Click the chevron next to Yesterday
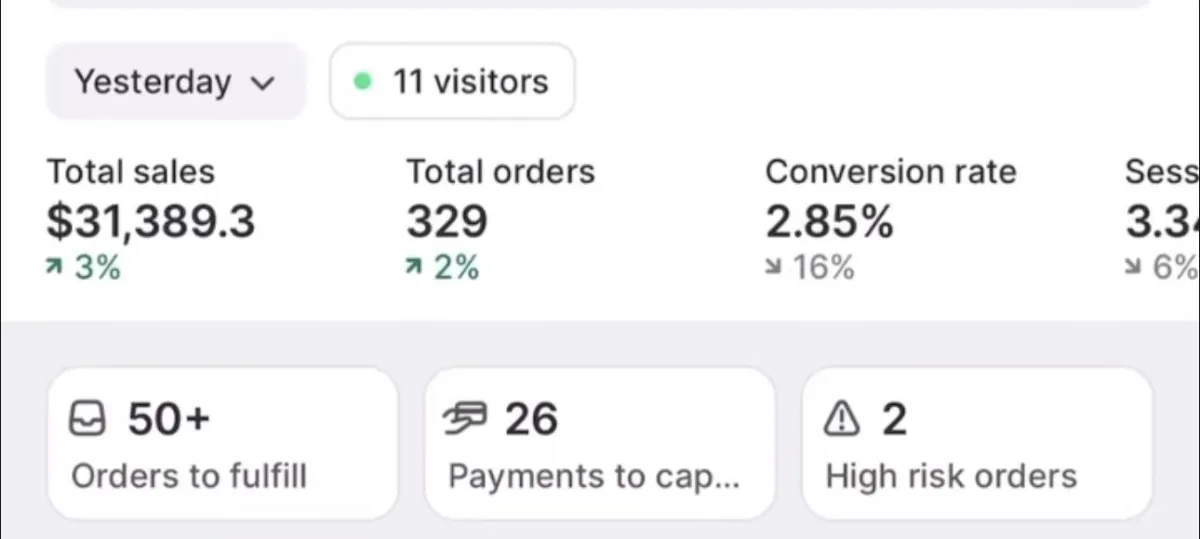 [x=262, y=83]
